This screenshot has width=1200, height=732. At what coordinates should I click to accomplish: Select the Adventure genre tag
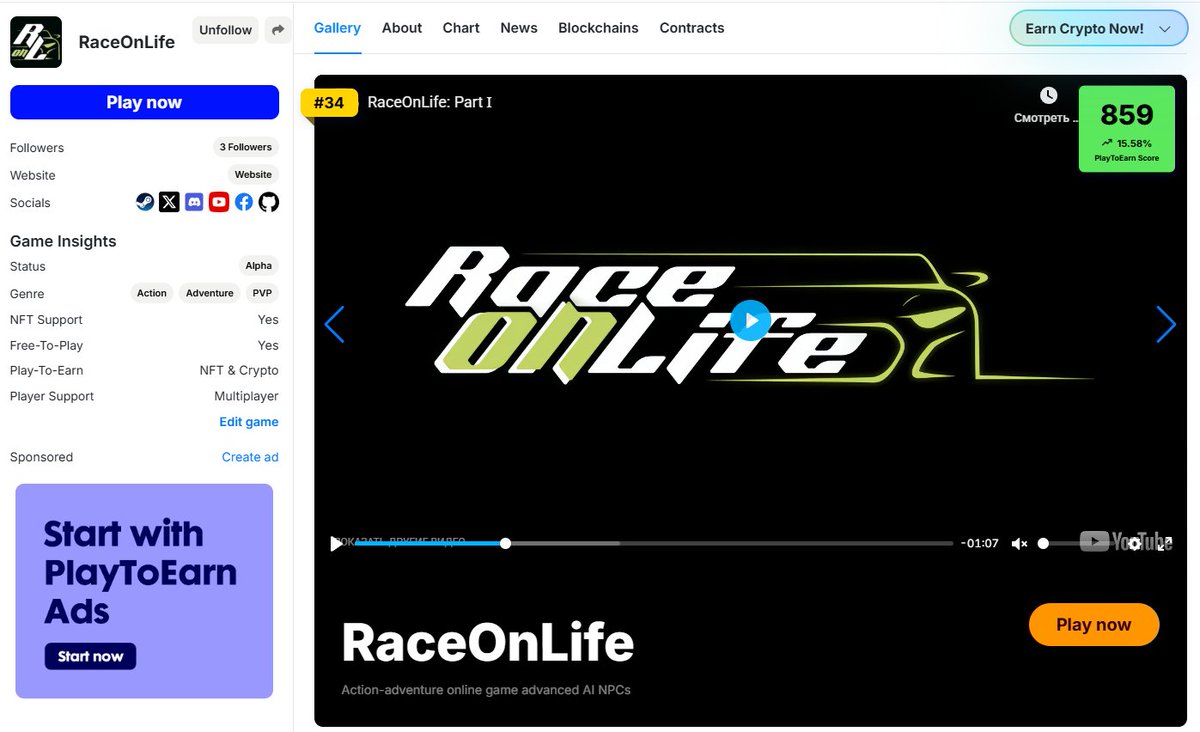[x=210, y=293]
